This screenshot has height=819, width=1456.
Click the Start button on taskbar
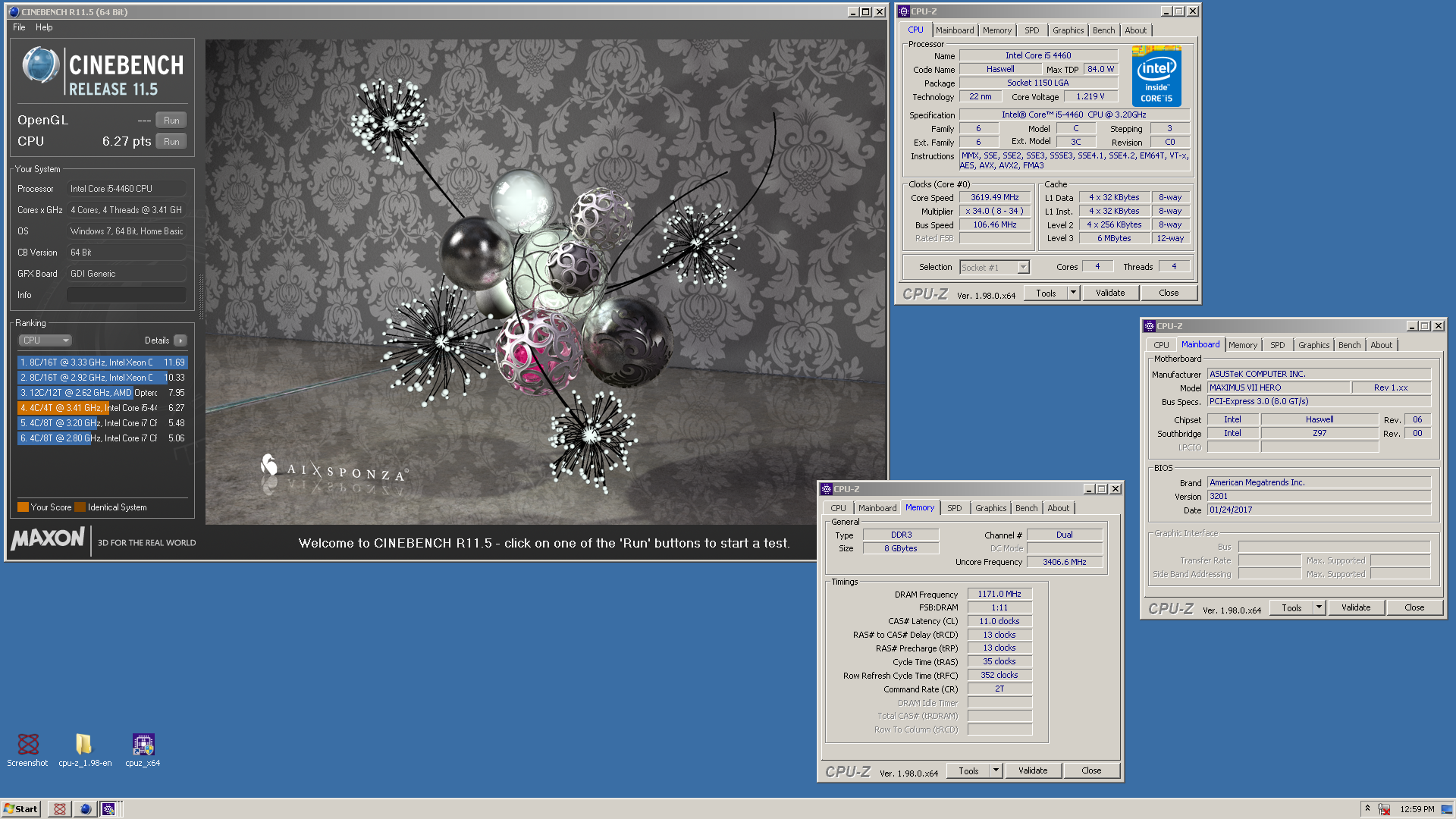pyautogui.click(x=20, y=809)
